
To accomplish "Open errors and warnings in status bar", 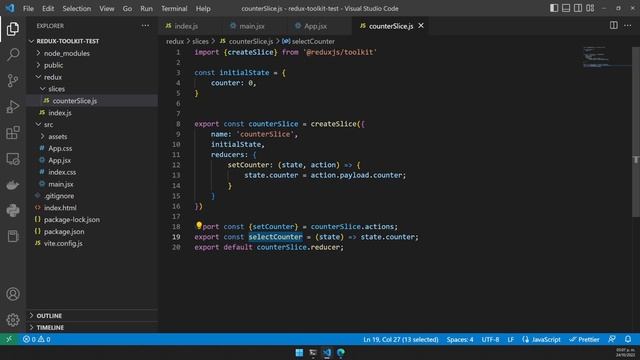I will 37,339.
